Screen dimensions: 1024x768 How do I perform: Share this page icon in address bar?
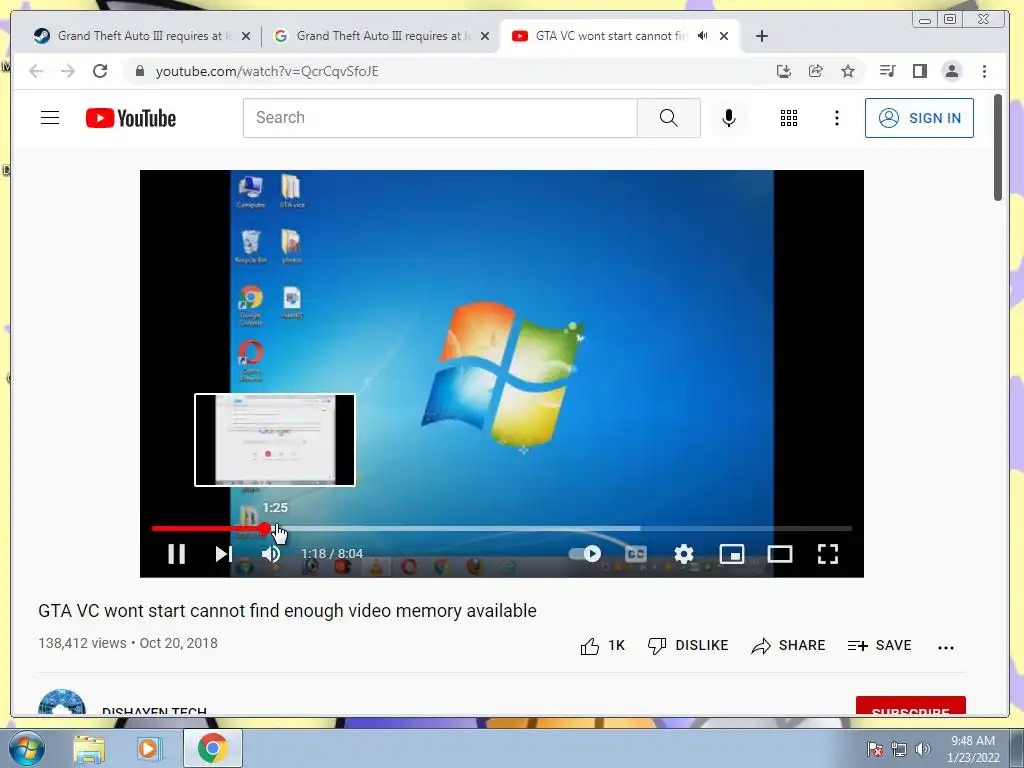tap(816, 71)
